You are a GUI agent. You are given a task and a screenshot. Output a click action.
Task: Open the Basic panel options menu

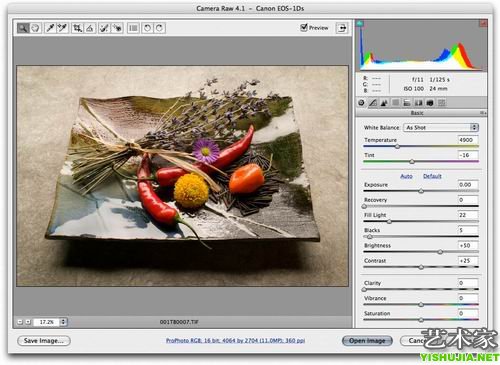click(482, 113)
